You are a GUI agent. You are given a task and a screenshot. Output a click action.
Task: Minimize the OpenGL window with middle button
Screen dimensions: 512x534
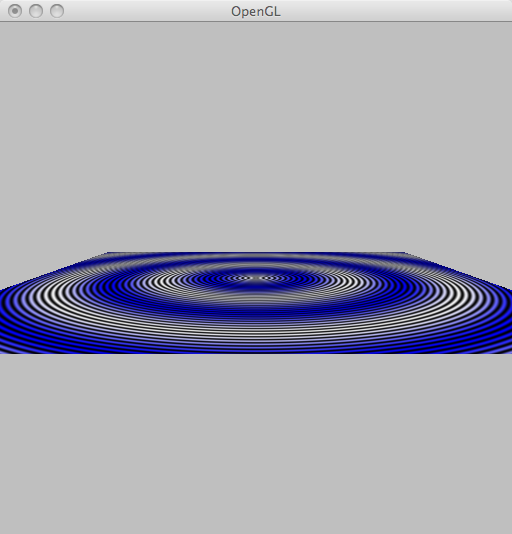pos(36,11)
